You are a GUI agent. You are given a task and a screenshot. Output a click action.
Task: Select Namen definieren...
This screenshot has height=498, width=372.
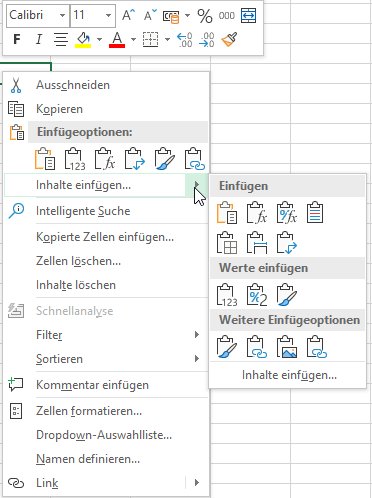point(106,459)
